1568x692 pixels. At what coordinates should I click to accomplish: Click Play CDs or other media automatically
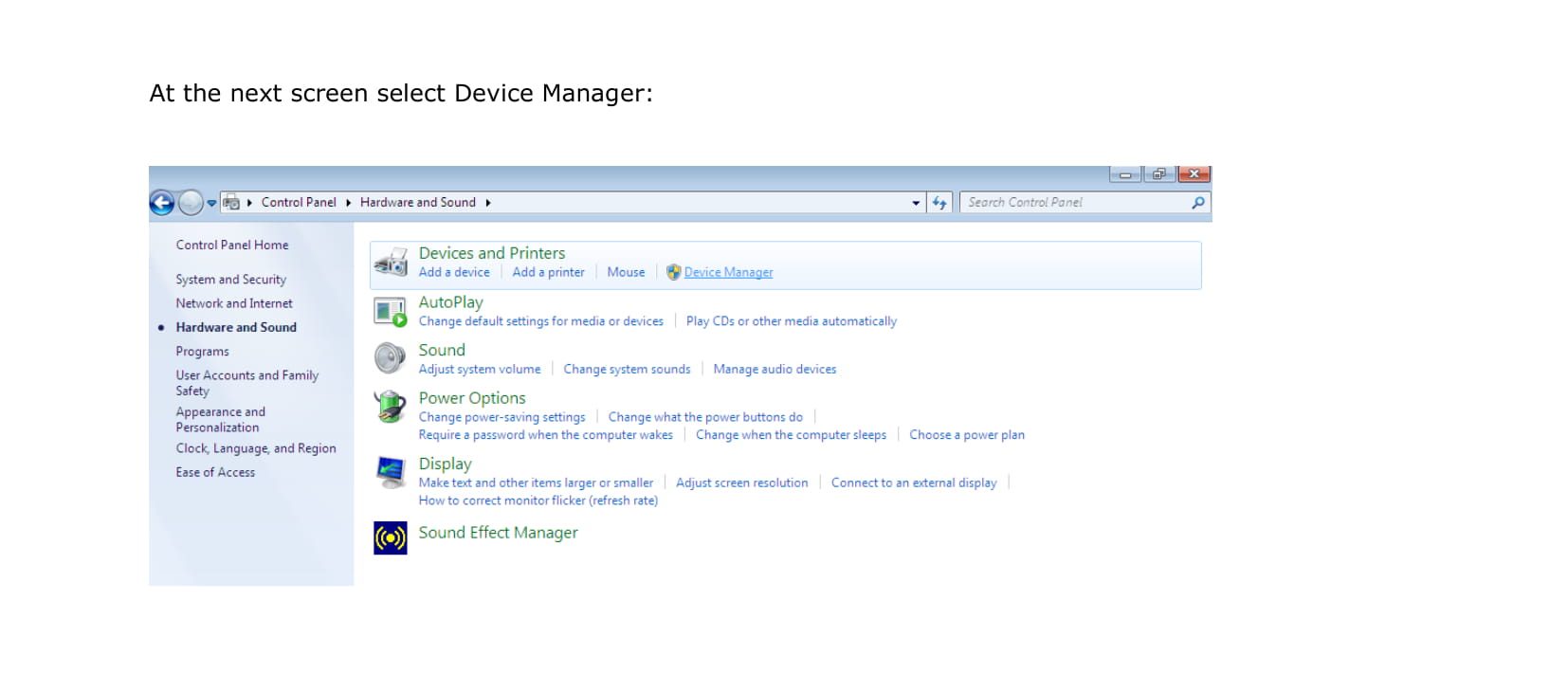click(x=792, y=321)
